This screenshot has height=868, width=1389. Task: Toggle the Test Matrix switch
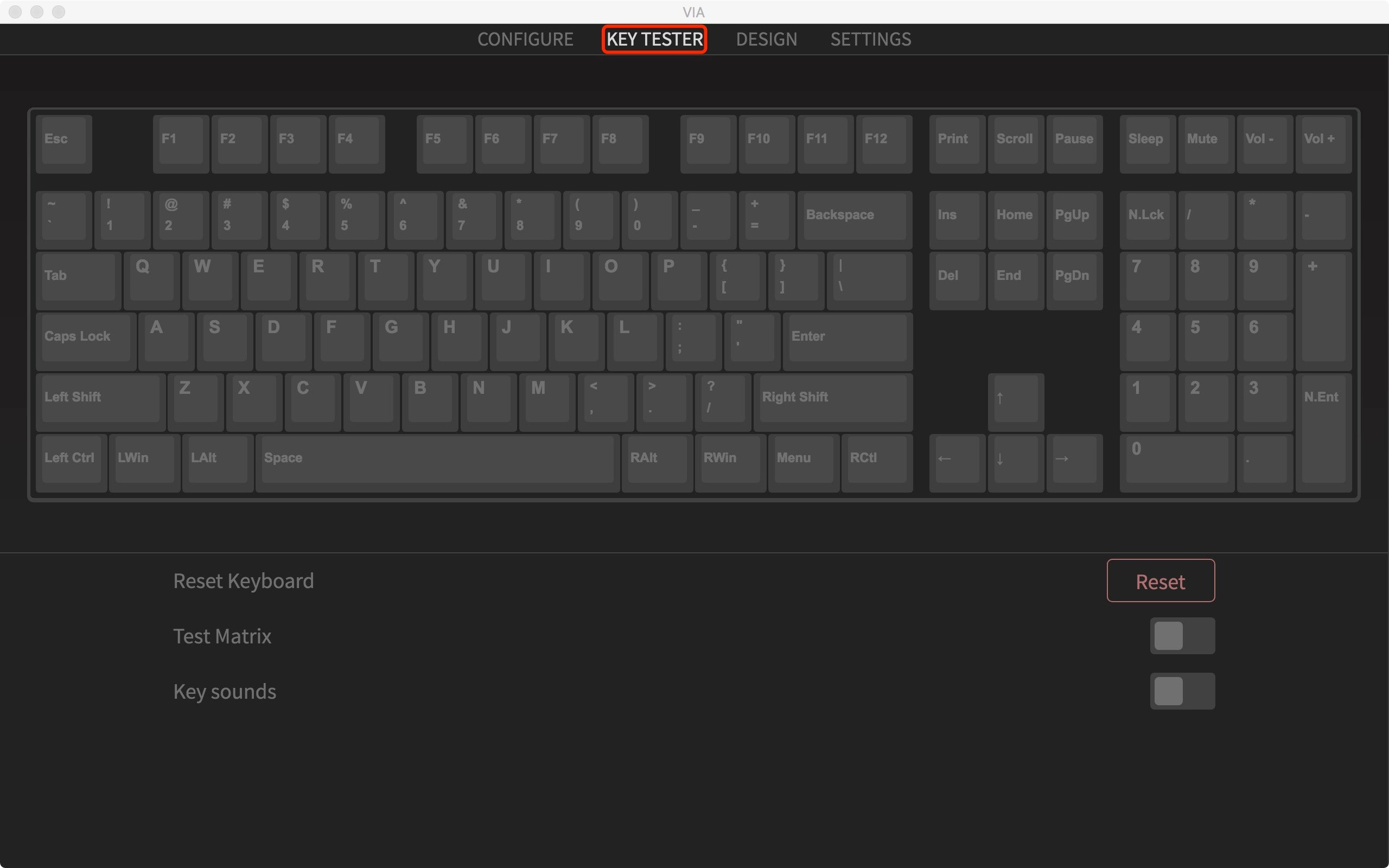(x=1183, y=635)
